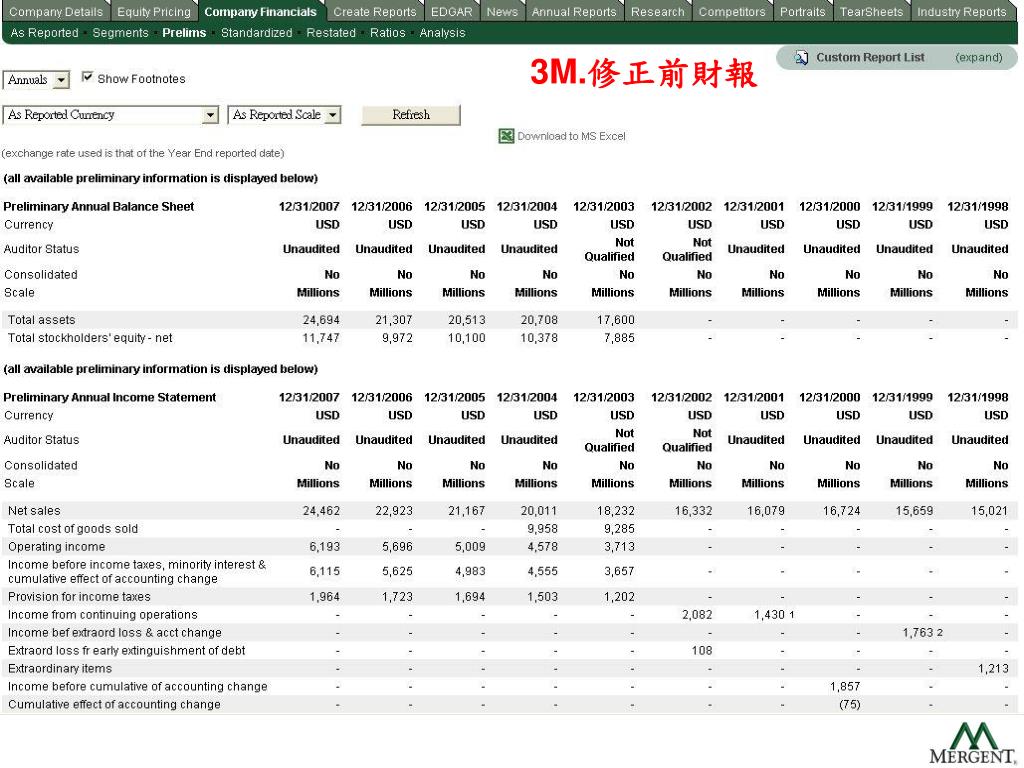This screenshot has height=768, width=1024.
Task: Click the 'Operating income' row label
Action: [56, 547]
